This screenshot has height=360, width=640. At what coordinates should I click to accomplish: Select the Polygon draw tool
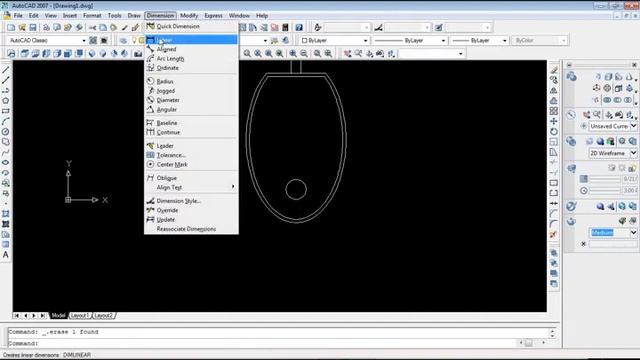5,101
